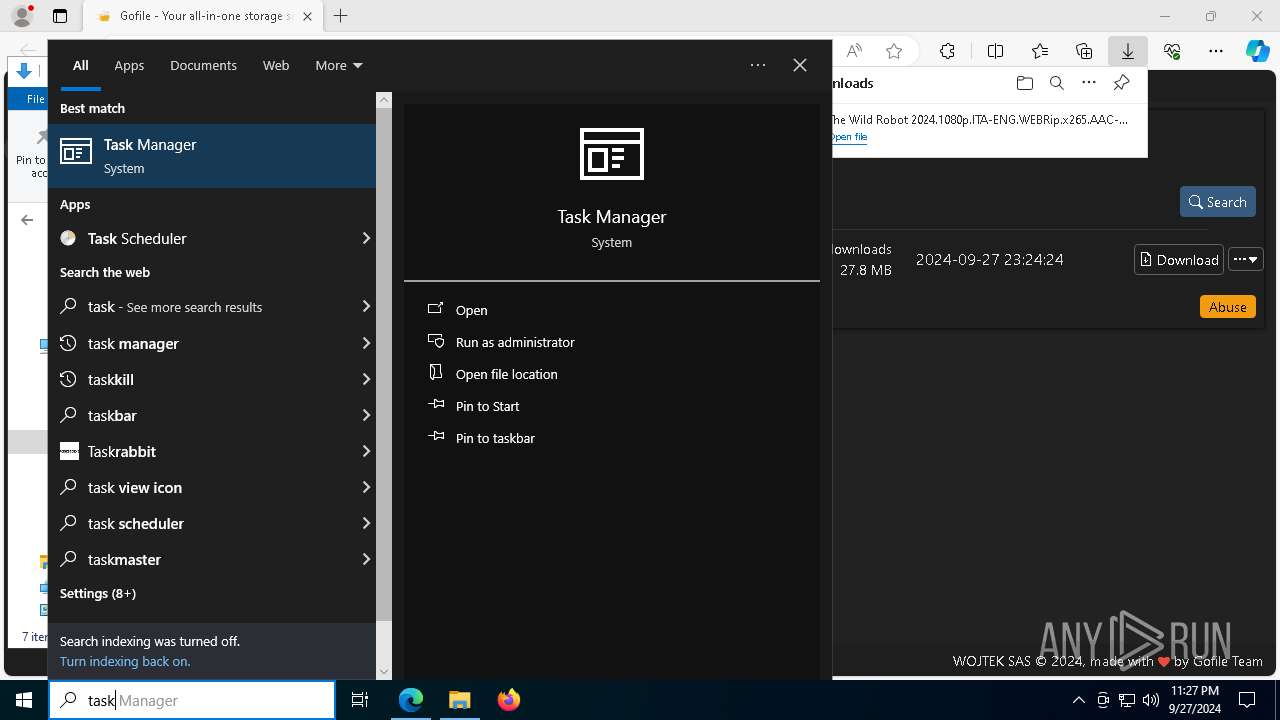This screenshot has height=720, width=1280.
Task: Click the Open file location icon
Action: coord(436,373)
